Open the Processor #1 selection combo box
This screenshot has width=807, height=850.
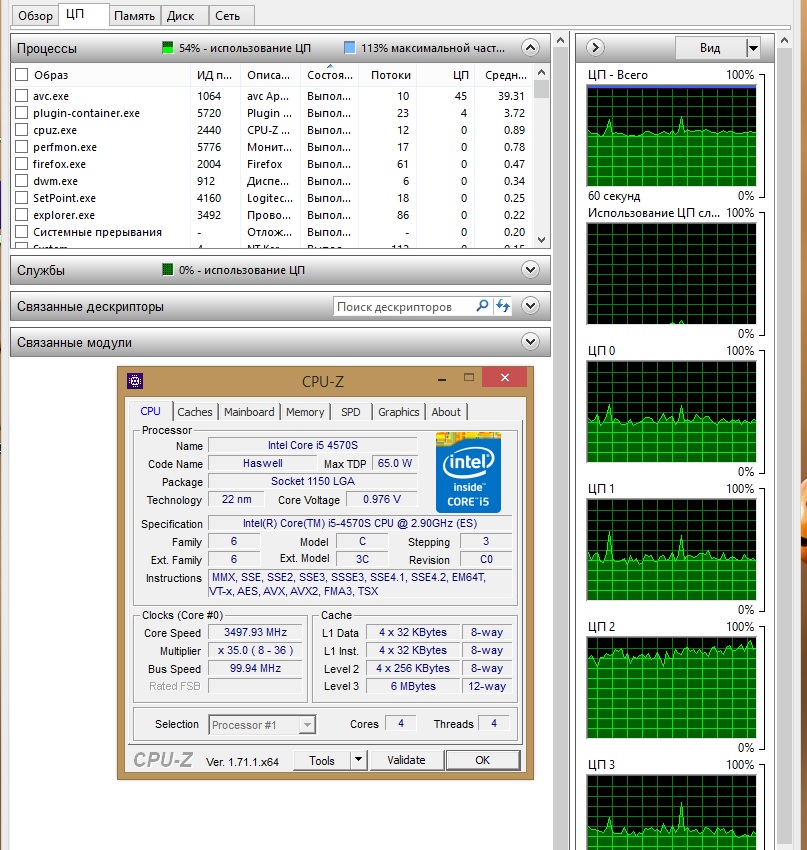pos(262,725)
